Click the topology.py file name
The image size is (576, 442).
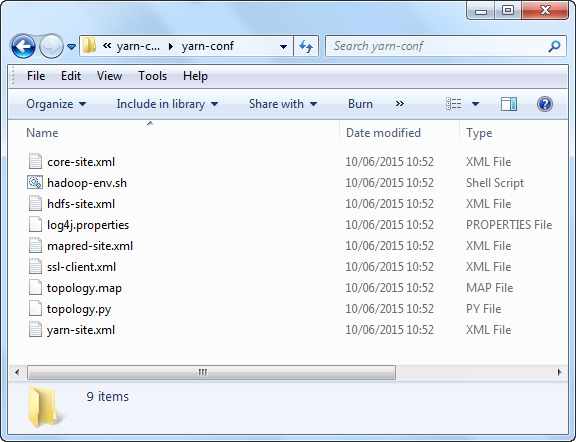pos(79,309)
